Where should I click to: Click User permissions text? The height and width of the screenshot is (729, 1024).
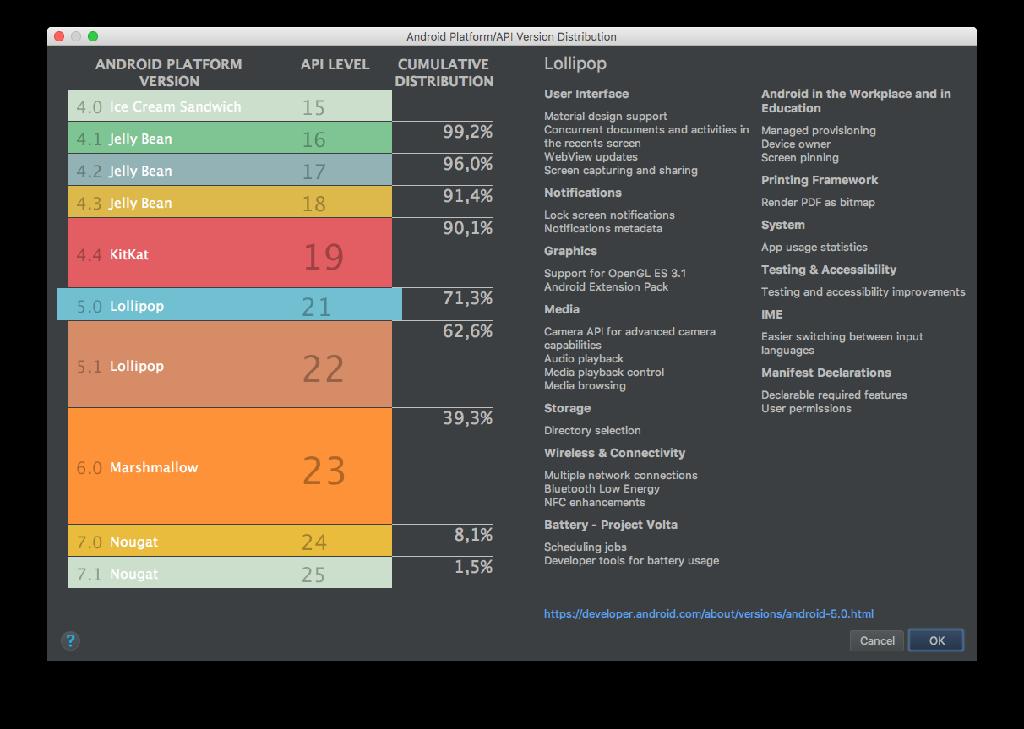806,409
